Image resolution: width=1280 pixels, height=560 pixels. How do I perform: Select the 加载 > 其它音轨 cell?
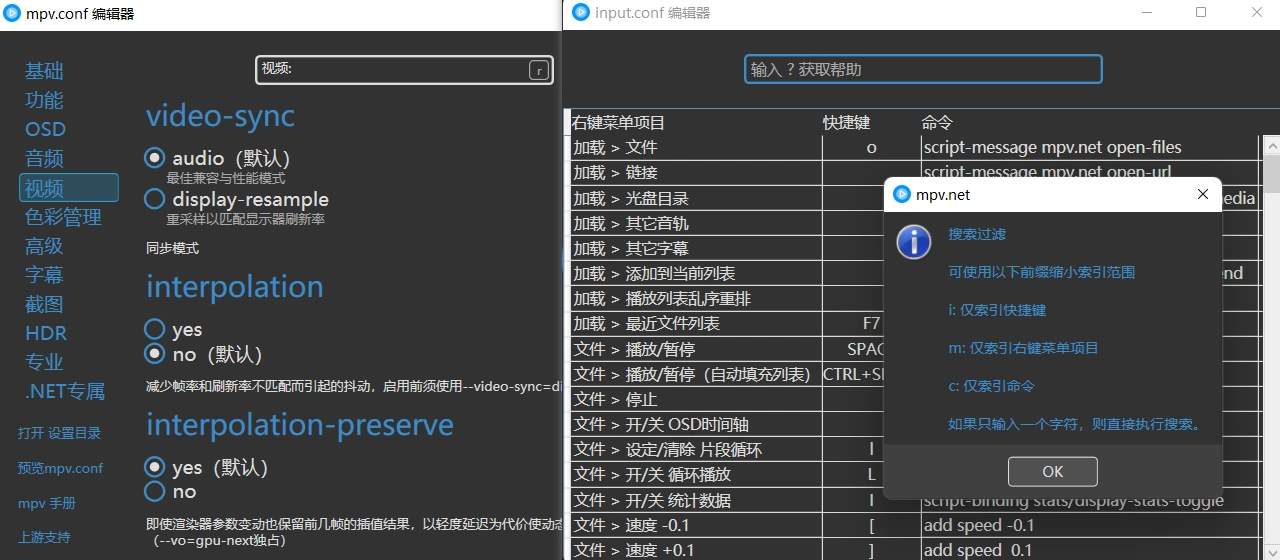coord(696,223)
